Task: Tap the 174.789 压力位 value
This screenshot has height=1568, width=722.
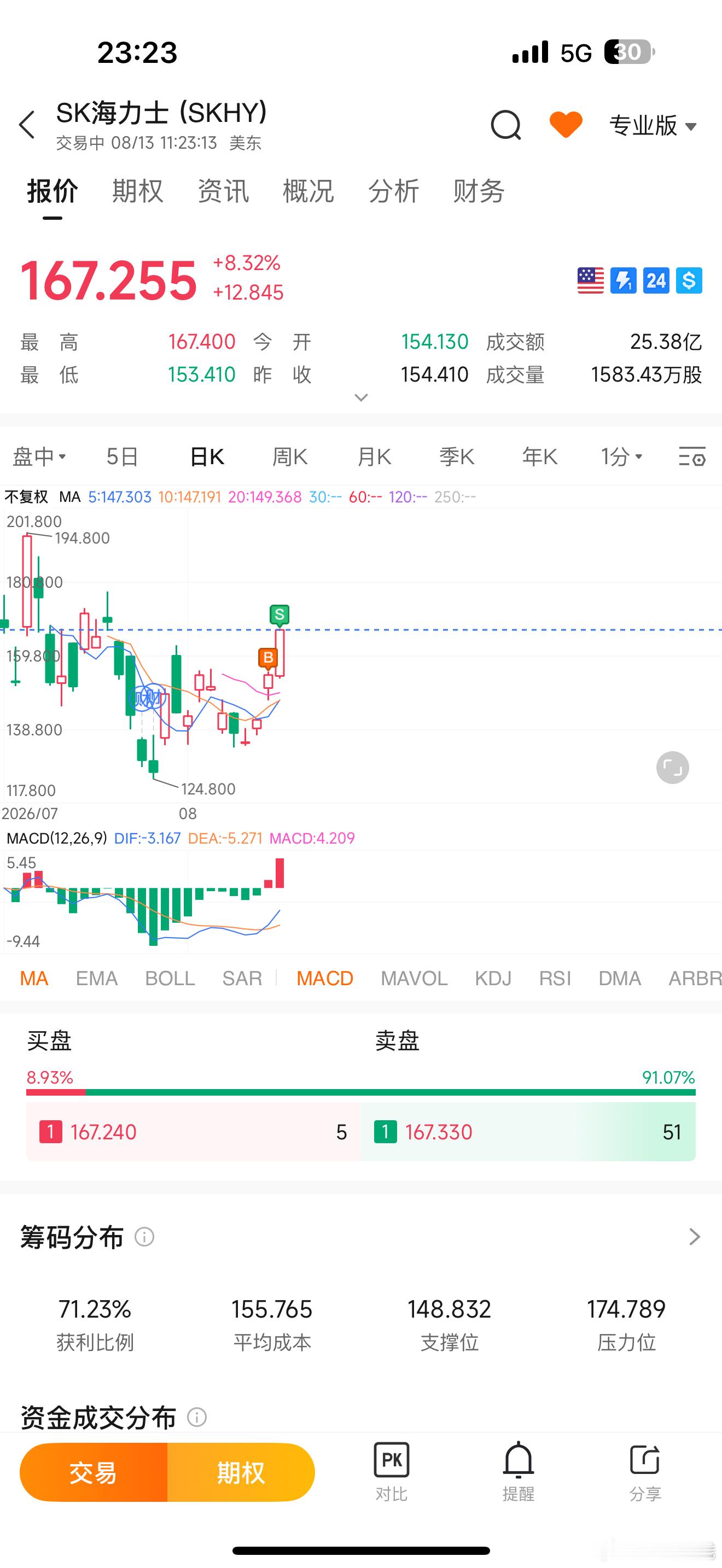Action: (626, 1309)
